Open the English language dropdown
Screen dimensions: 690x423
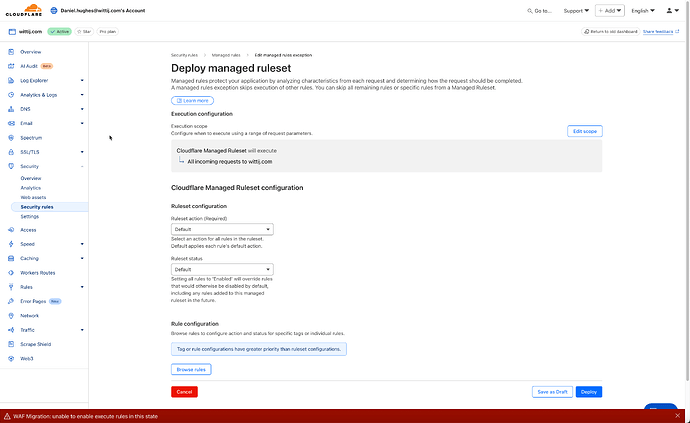(x=643, y=11)
